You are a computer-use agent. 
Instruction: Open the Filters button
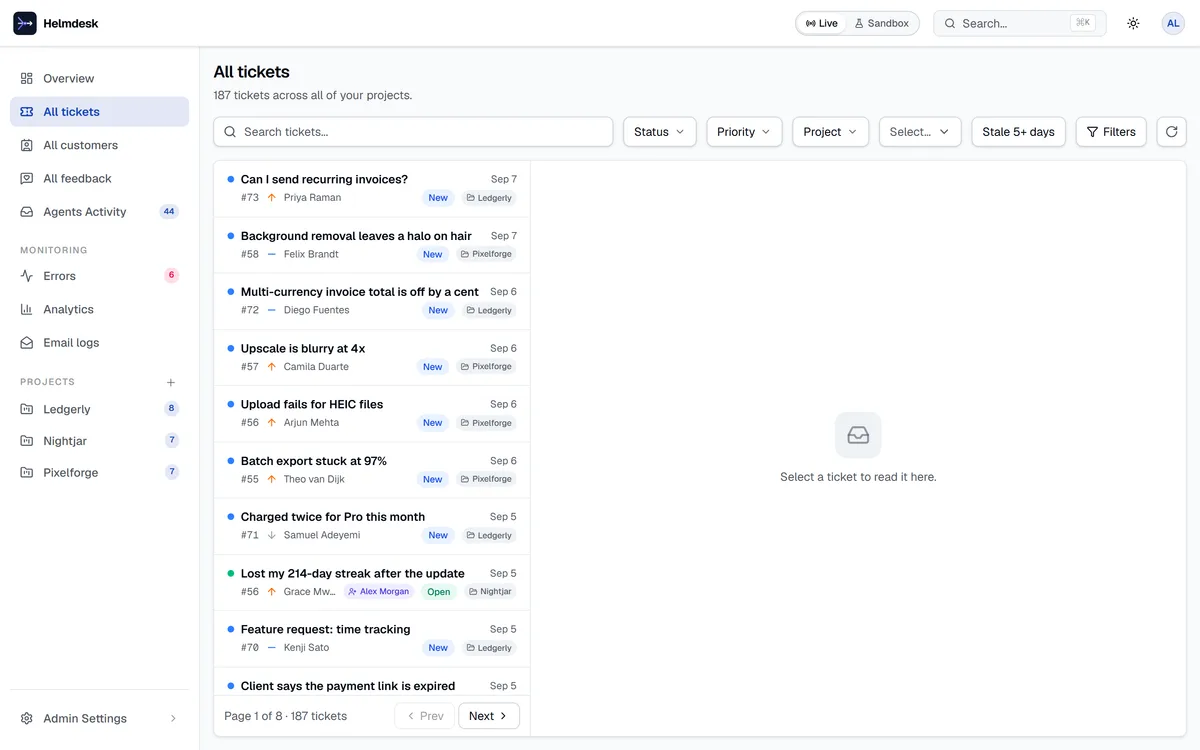coord(1111,132)
